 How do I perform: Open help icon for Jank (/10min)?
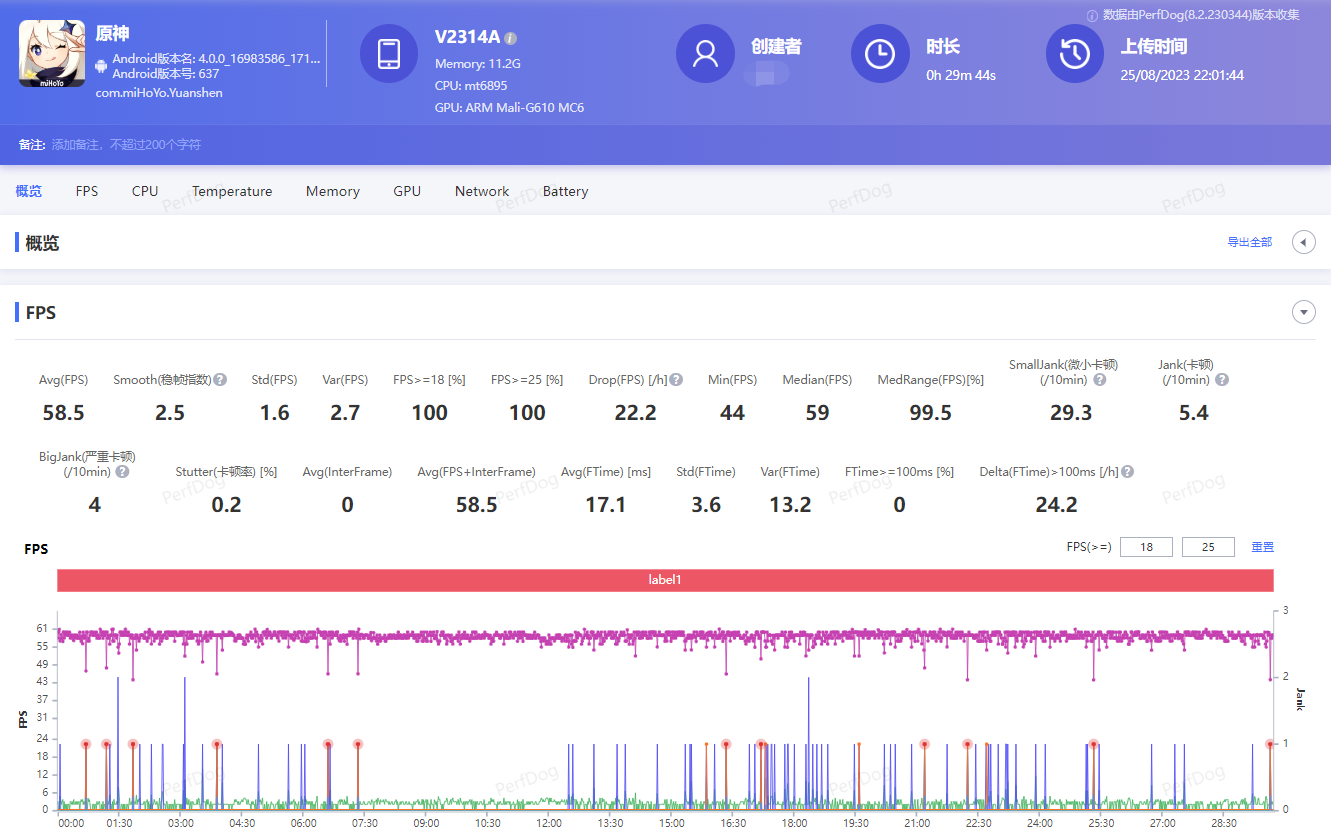[1221, 380]
